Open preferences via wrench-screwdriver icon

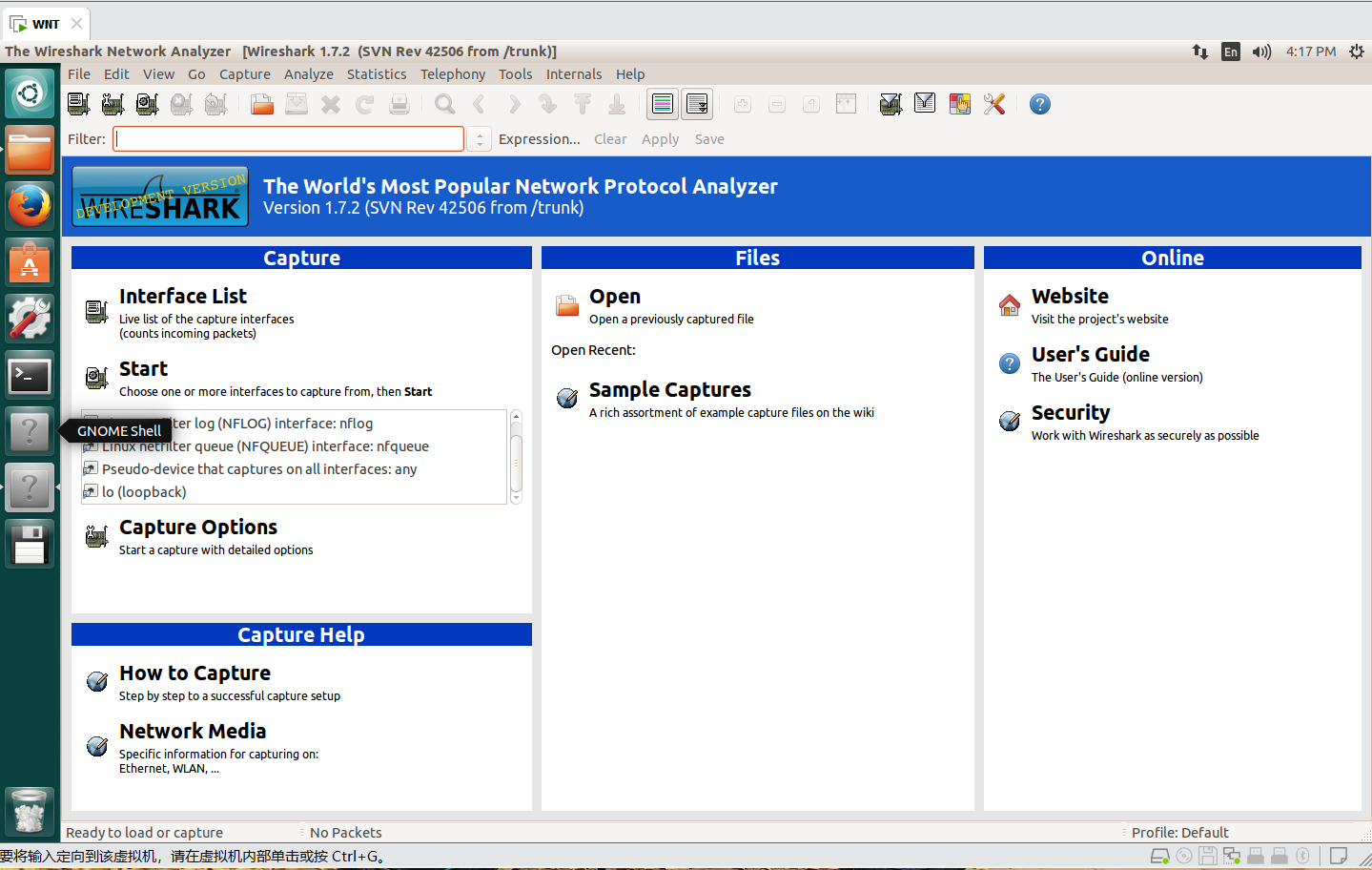994,104
